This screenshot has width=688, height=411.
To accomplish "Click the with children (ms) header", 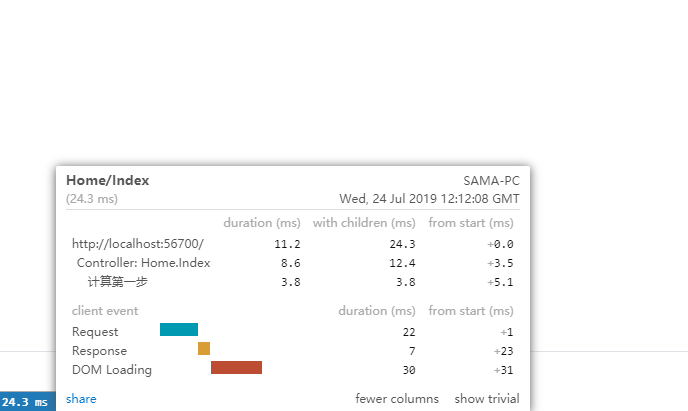I will 364,223.
